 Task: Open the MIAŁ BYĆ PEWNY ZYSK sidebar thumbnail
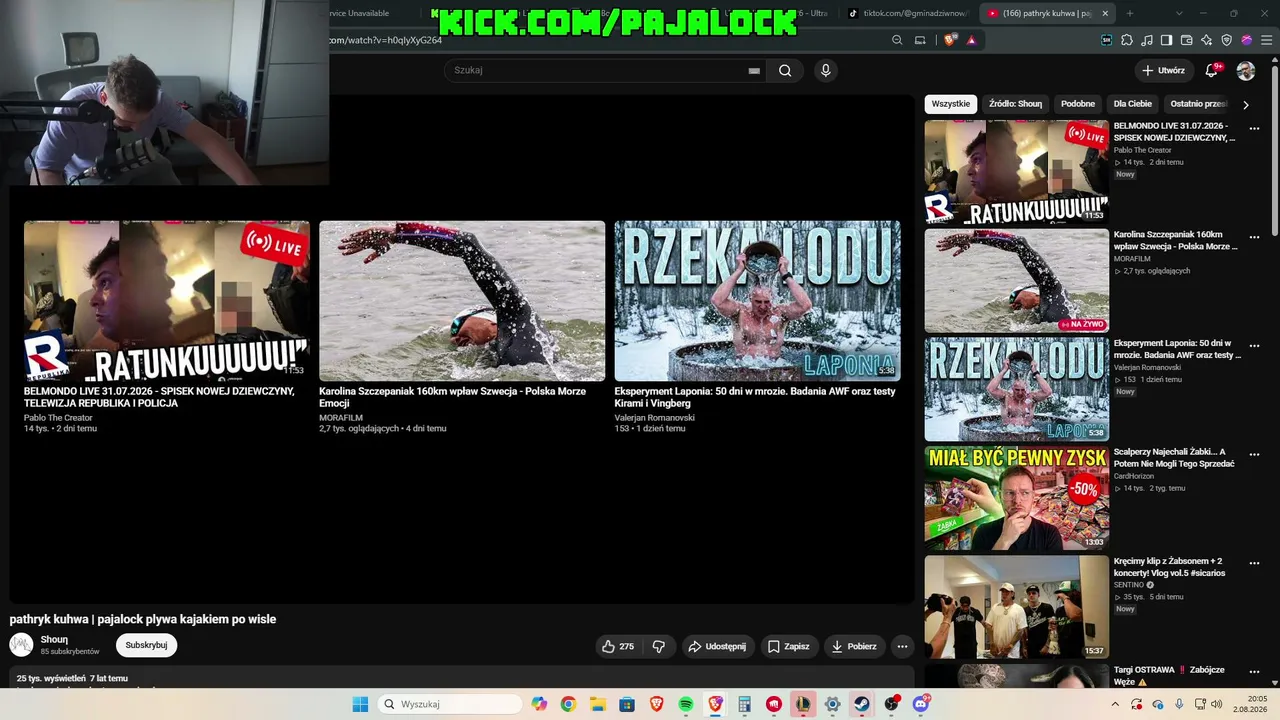1017,498
